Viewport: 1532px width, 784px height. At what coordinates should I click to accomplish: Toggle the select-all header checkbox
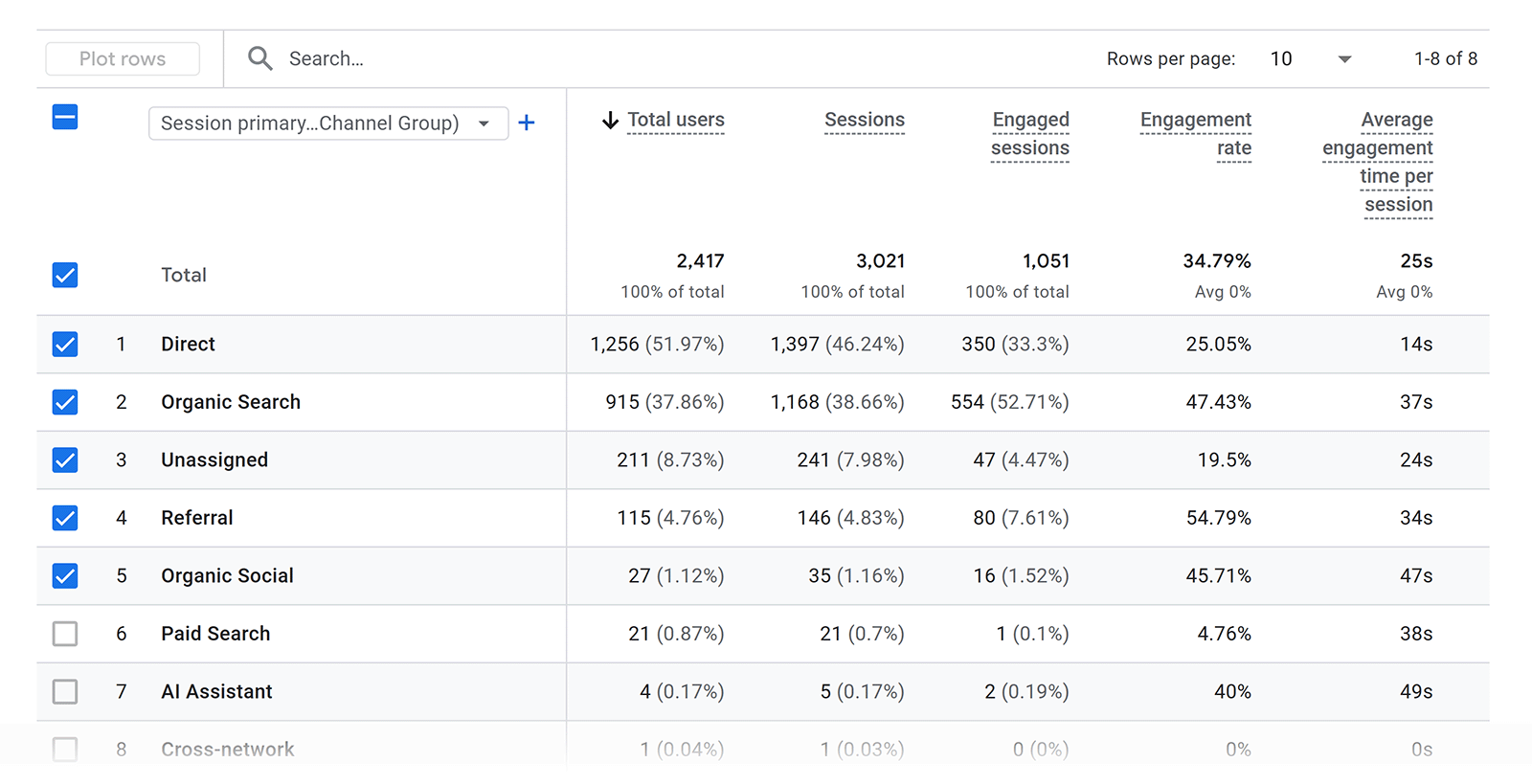coord(65,118)
